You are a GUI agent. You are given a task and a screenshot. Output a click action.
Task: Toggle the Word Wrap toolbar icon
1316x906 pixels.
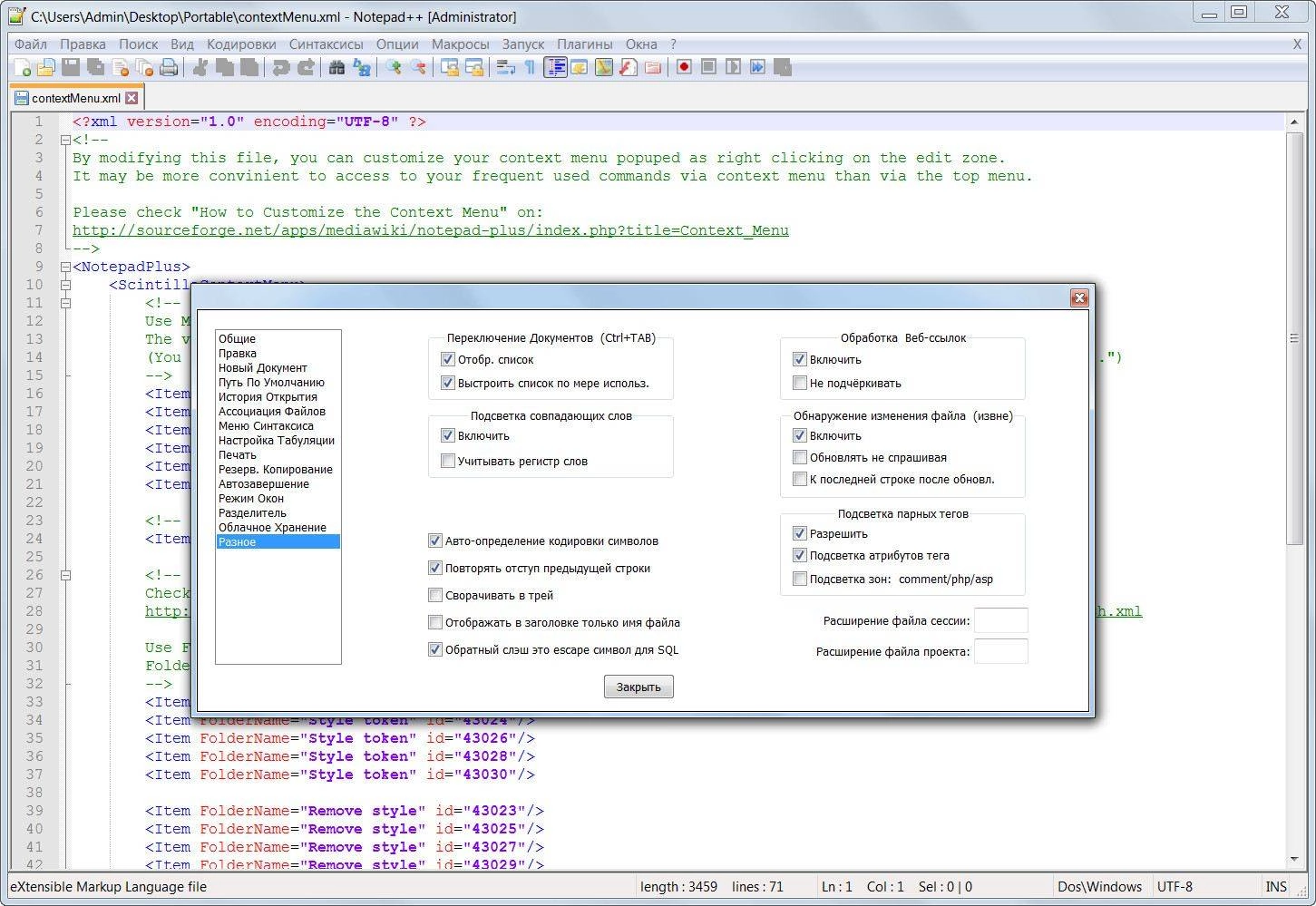(x=506, y=67)
